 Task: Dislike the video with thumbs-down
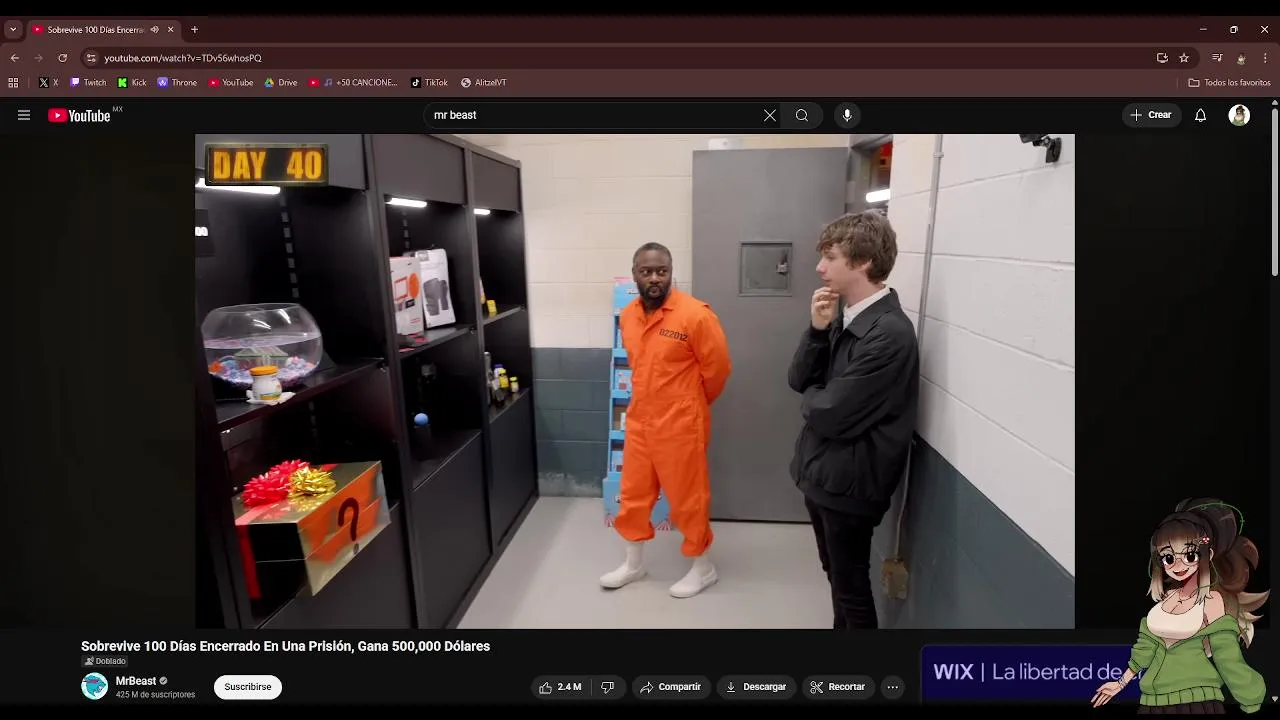click(x=607, y=687)
